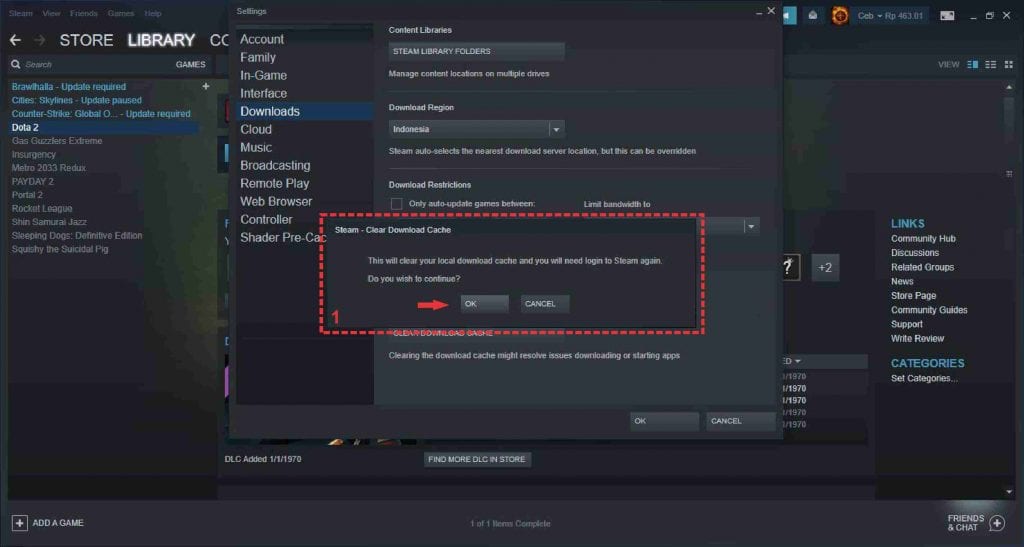Open the Friends menu

click(x=84, y=13)
